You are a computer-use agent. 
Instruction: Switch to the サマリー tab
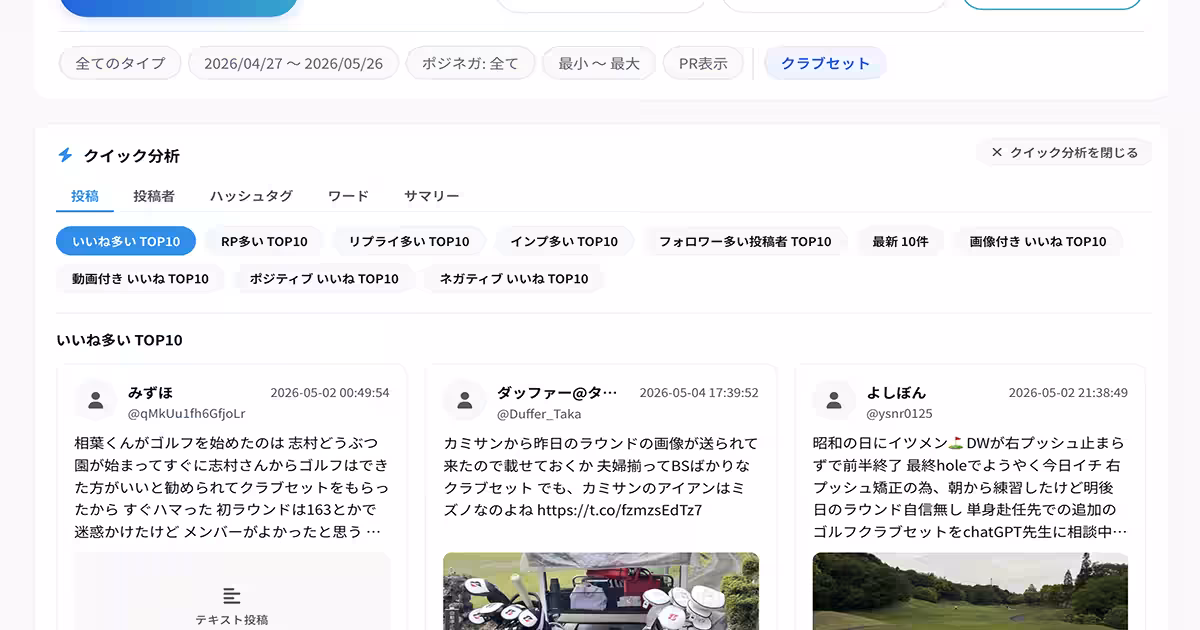tap(432, 196)
